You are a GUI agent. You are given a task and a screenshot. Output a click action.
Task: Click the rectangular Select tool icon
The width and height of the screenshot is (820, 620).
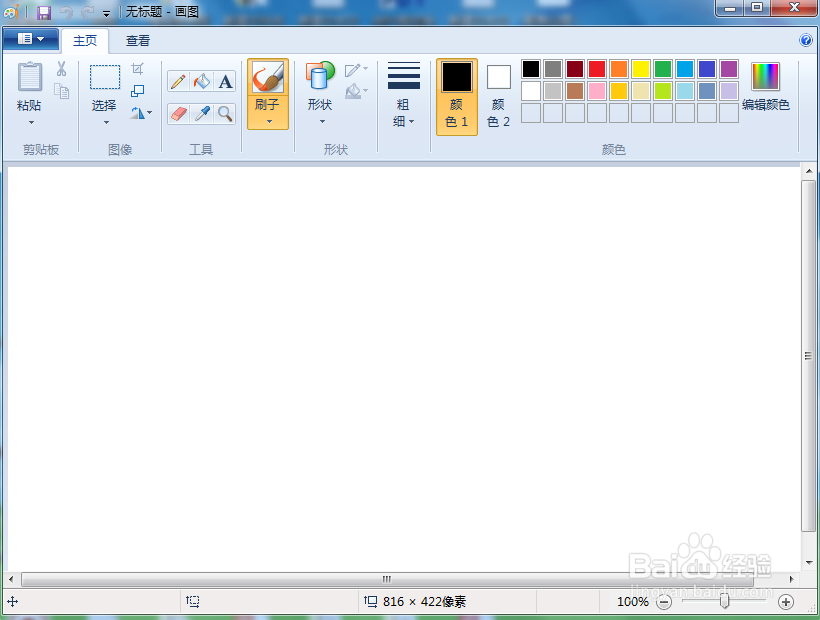coord(105,77)
